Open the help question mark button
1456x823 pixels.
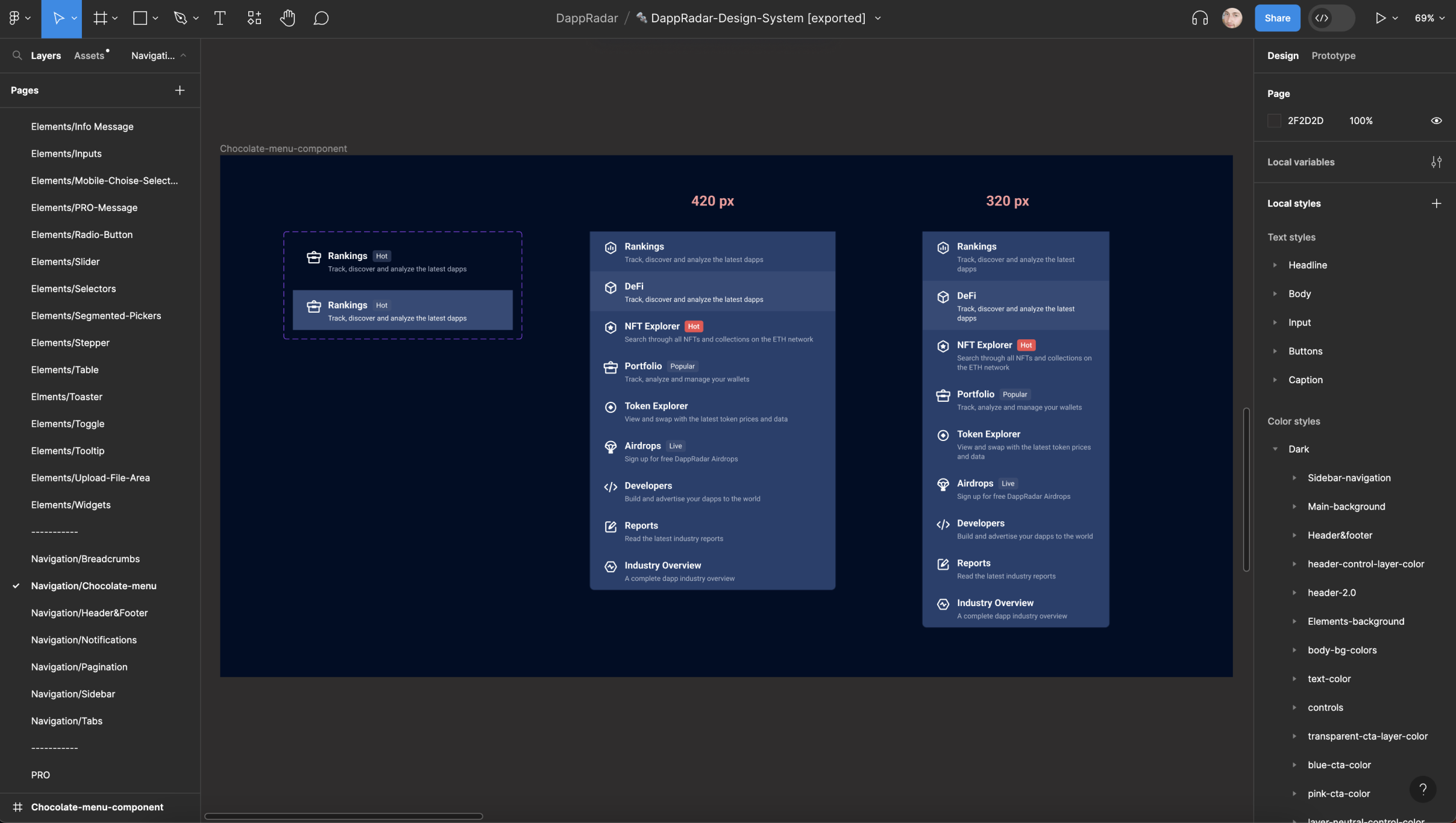pyautogui.click(x=1423, y=789)
